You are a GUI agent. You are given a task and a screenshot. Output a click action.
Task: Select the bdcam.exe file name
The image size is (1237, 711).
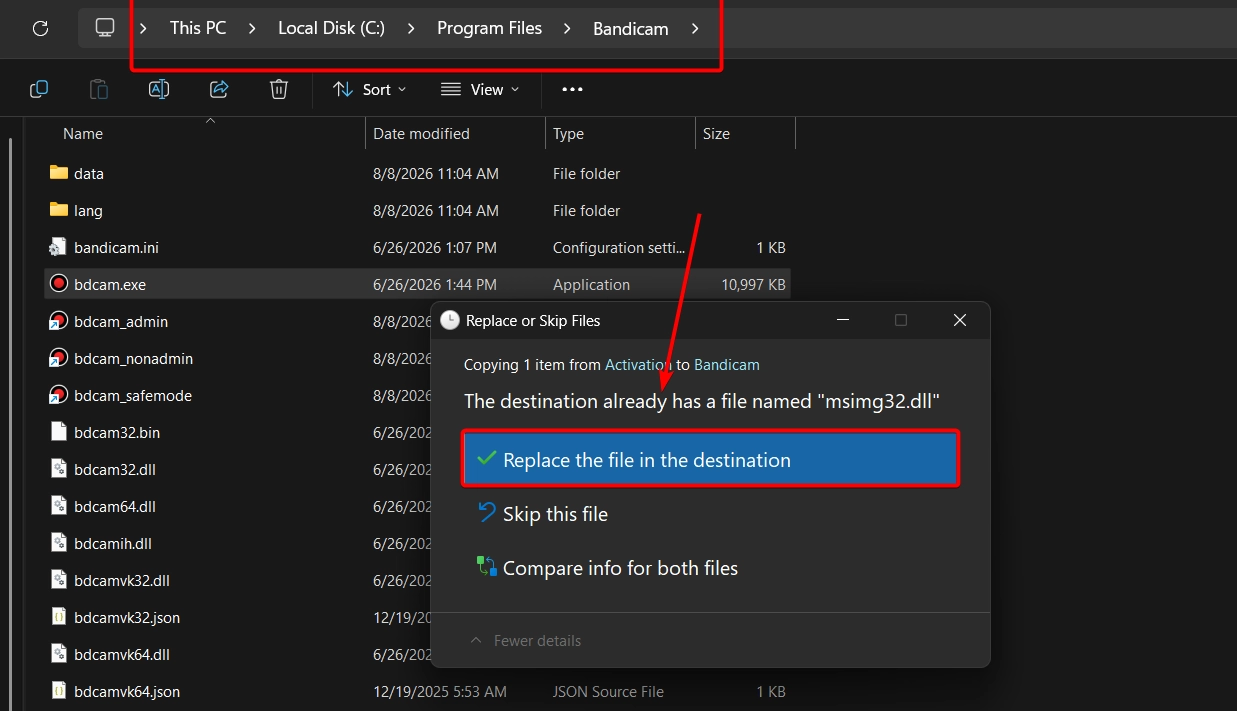pos(110,284)
